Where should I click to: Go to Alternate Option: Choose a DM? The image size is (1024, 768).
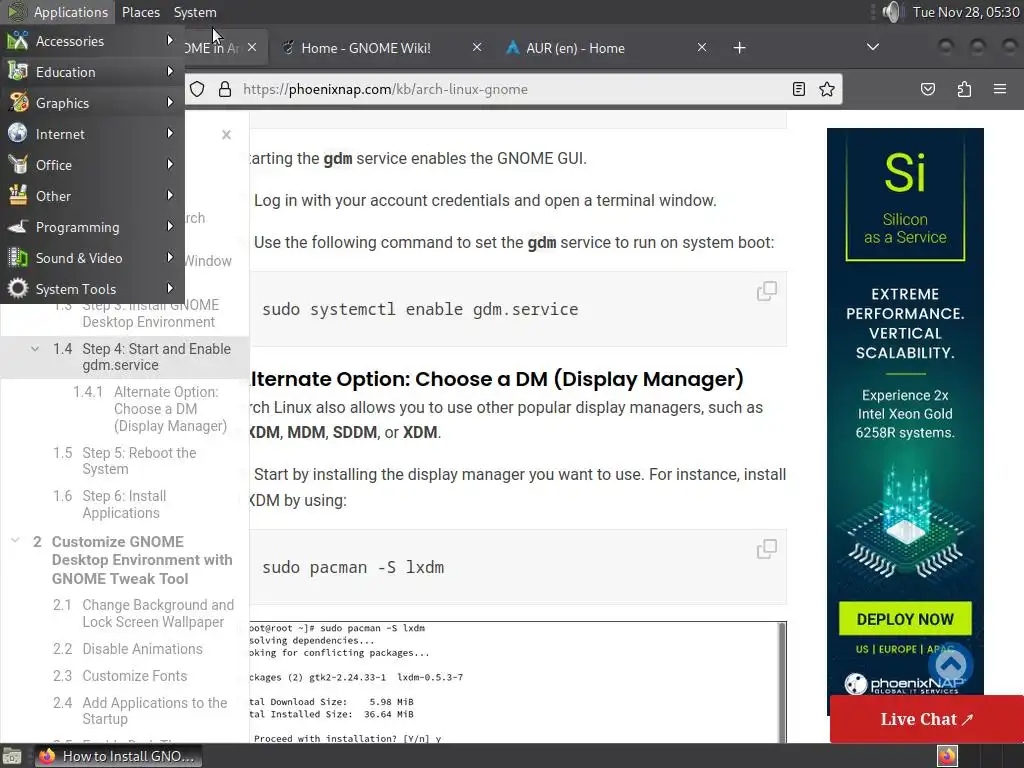pyautogui.click(x=170, y=409)
